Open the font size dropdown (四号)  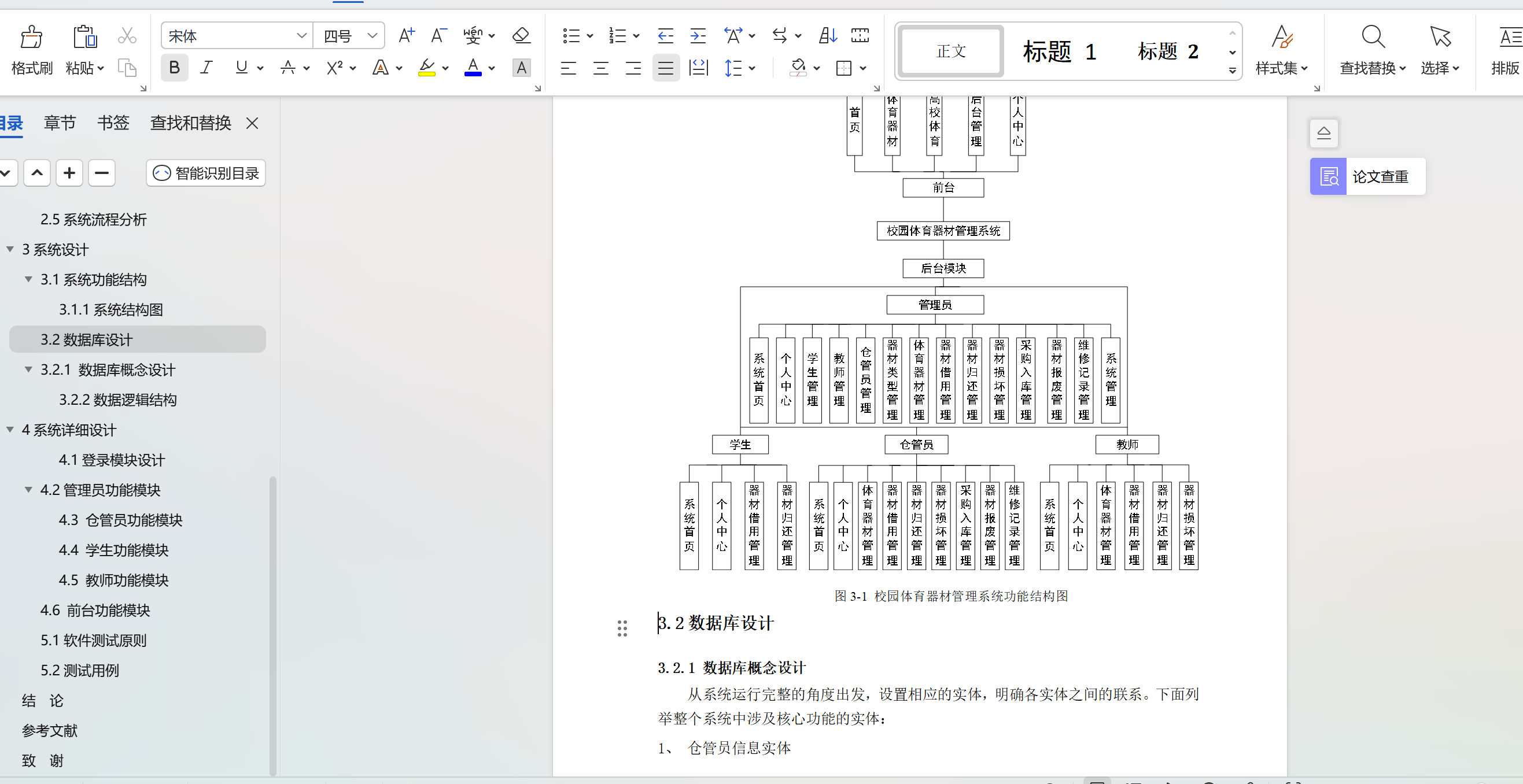pyautogui.click(x=373, y=35)
